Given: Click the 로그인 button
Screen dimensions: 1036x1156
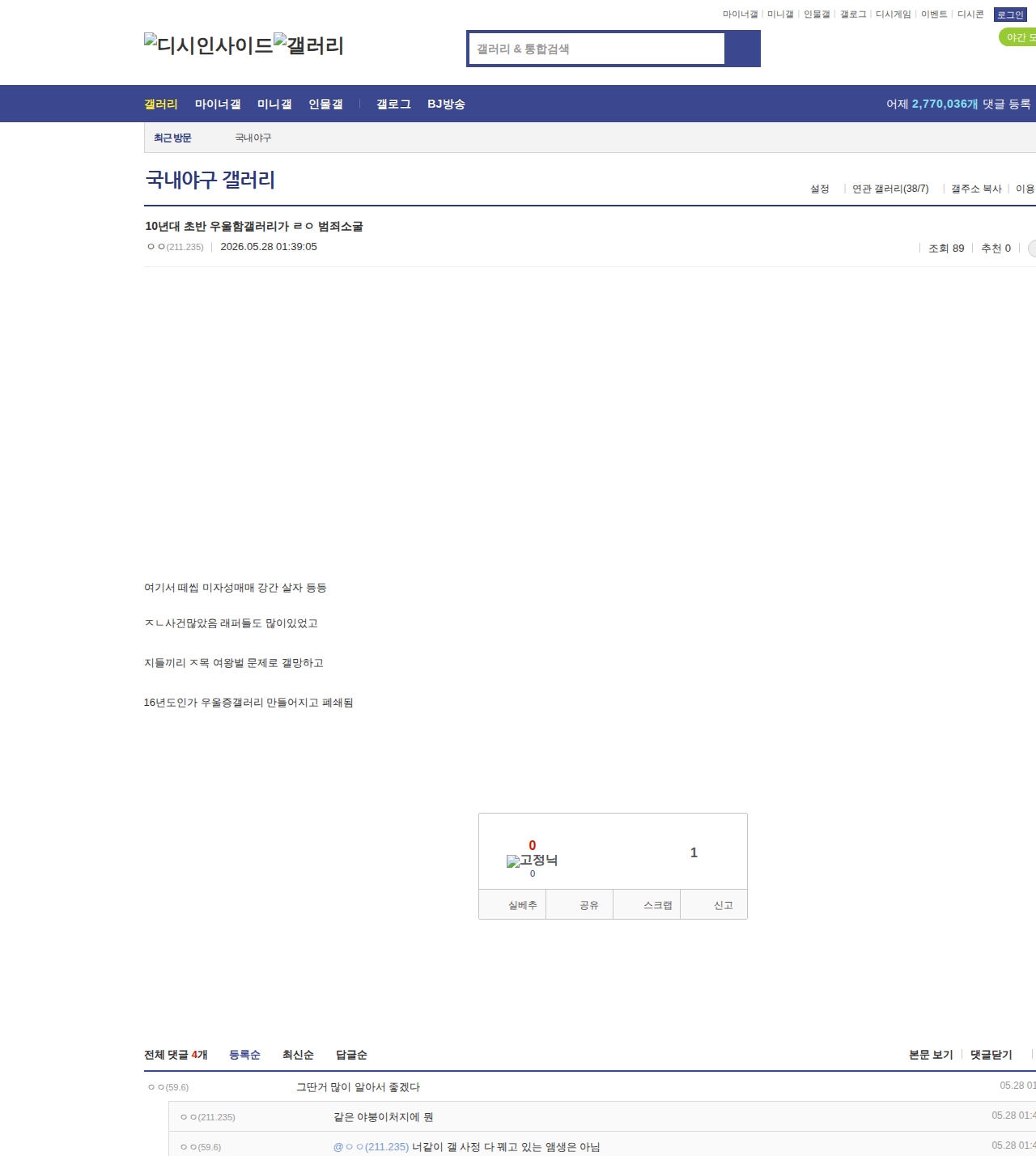Looking at the screenshot, I should pyautogui.click(x=1010, y=15).
